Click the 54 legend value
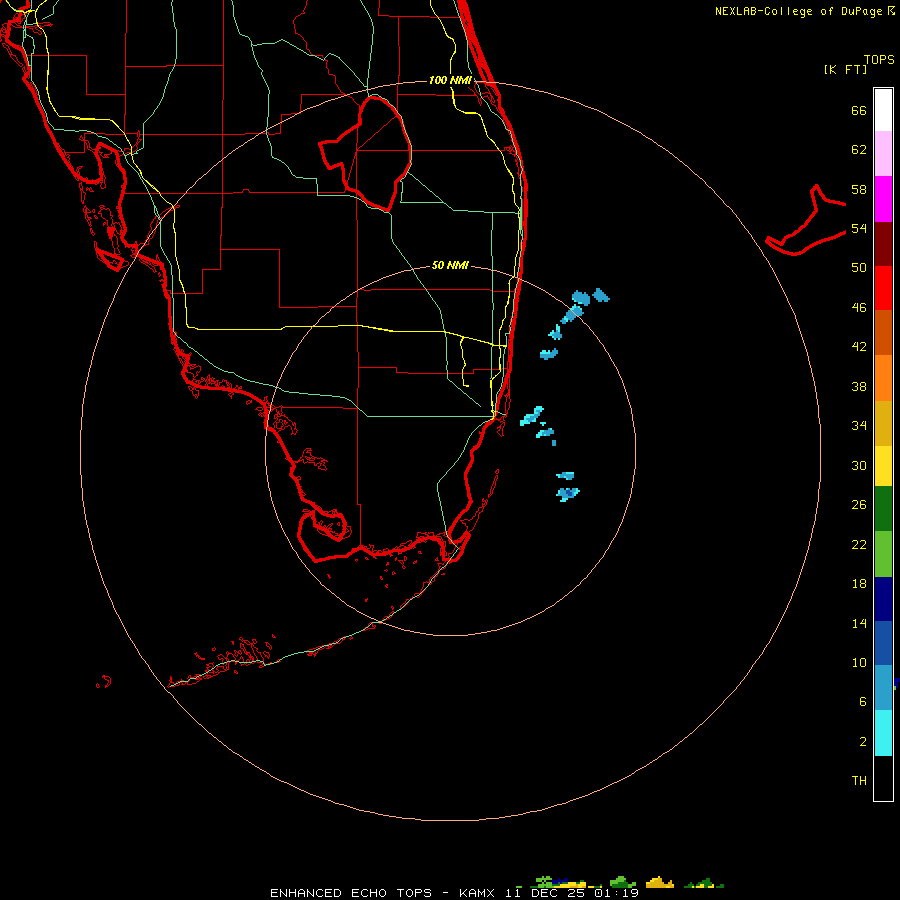The height and width of the screenshot is (900, 900). (x=859, y=228)
